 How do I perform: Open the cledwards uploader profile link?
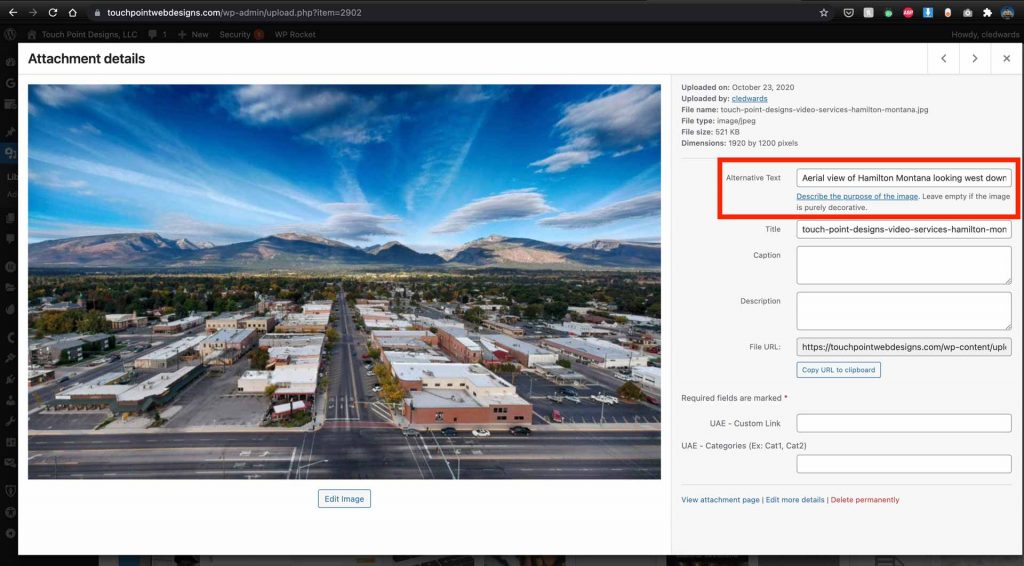pyautogui.click(x=750, y=99)
